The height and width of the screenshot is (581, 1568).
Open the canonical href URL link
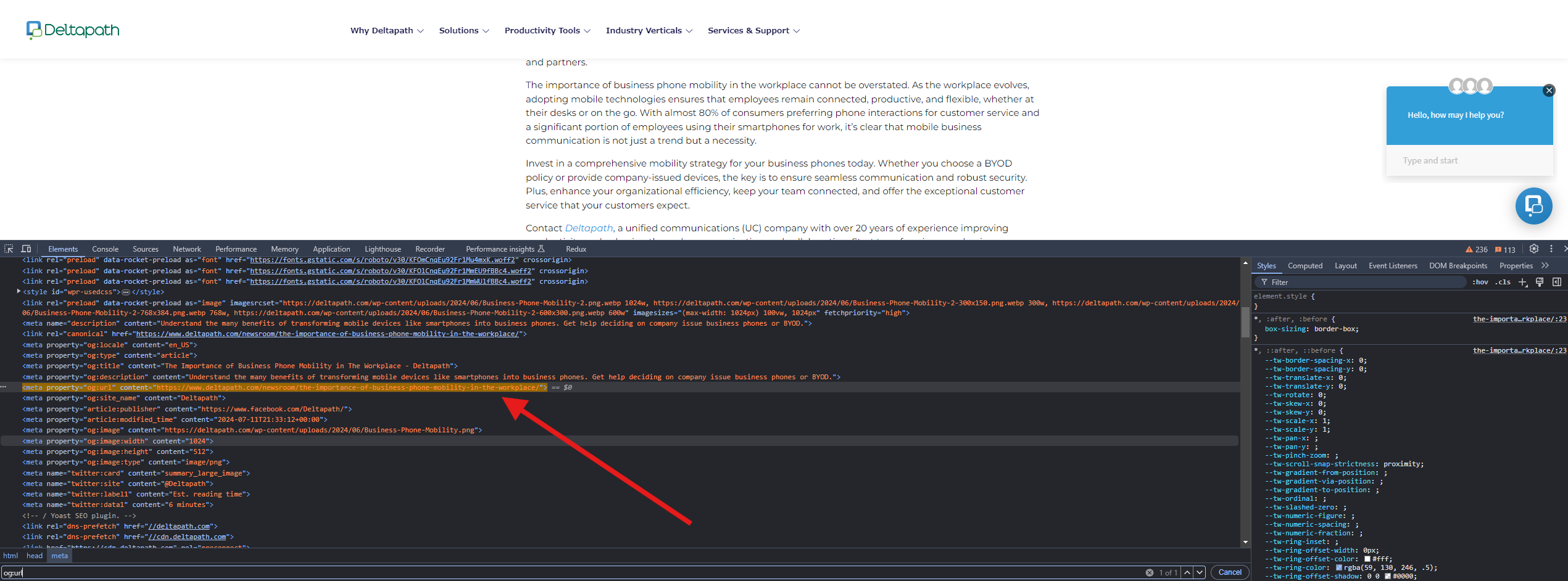(x=327, y=334)
